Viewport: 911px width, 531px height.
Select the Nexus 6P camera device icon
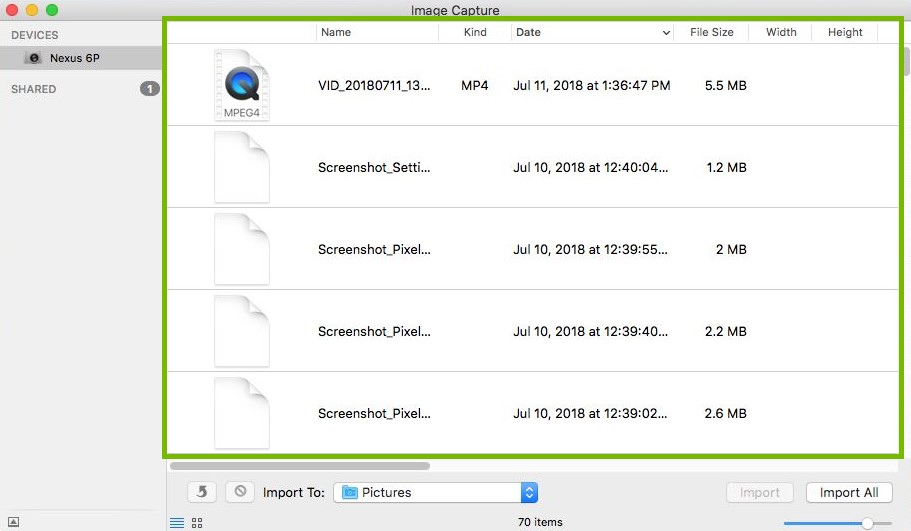click(34, 58)
